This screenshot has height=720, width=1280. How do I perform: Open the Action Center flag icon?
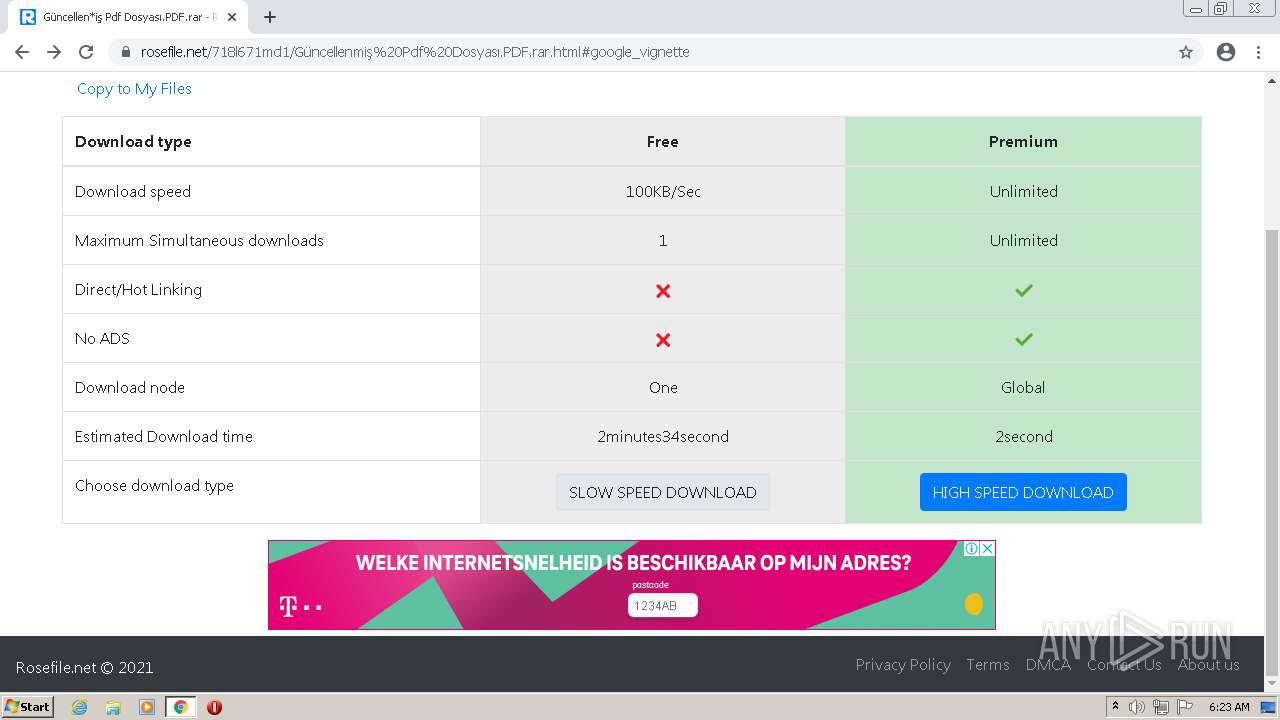pos(1185,707)
